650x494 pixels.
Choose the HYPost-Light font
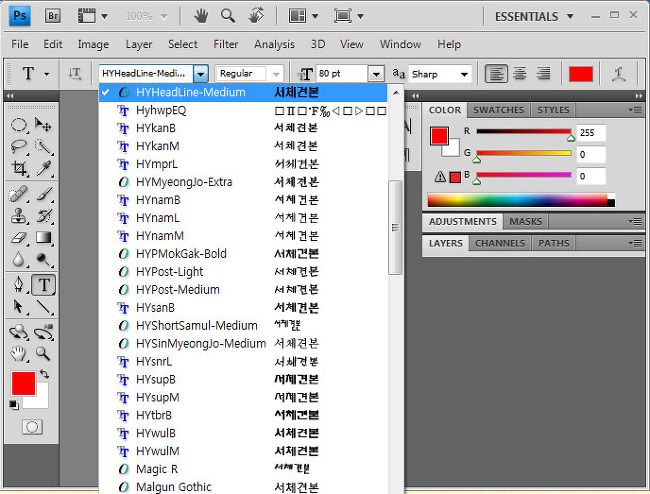243,271
